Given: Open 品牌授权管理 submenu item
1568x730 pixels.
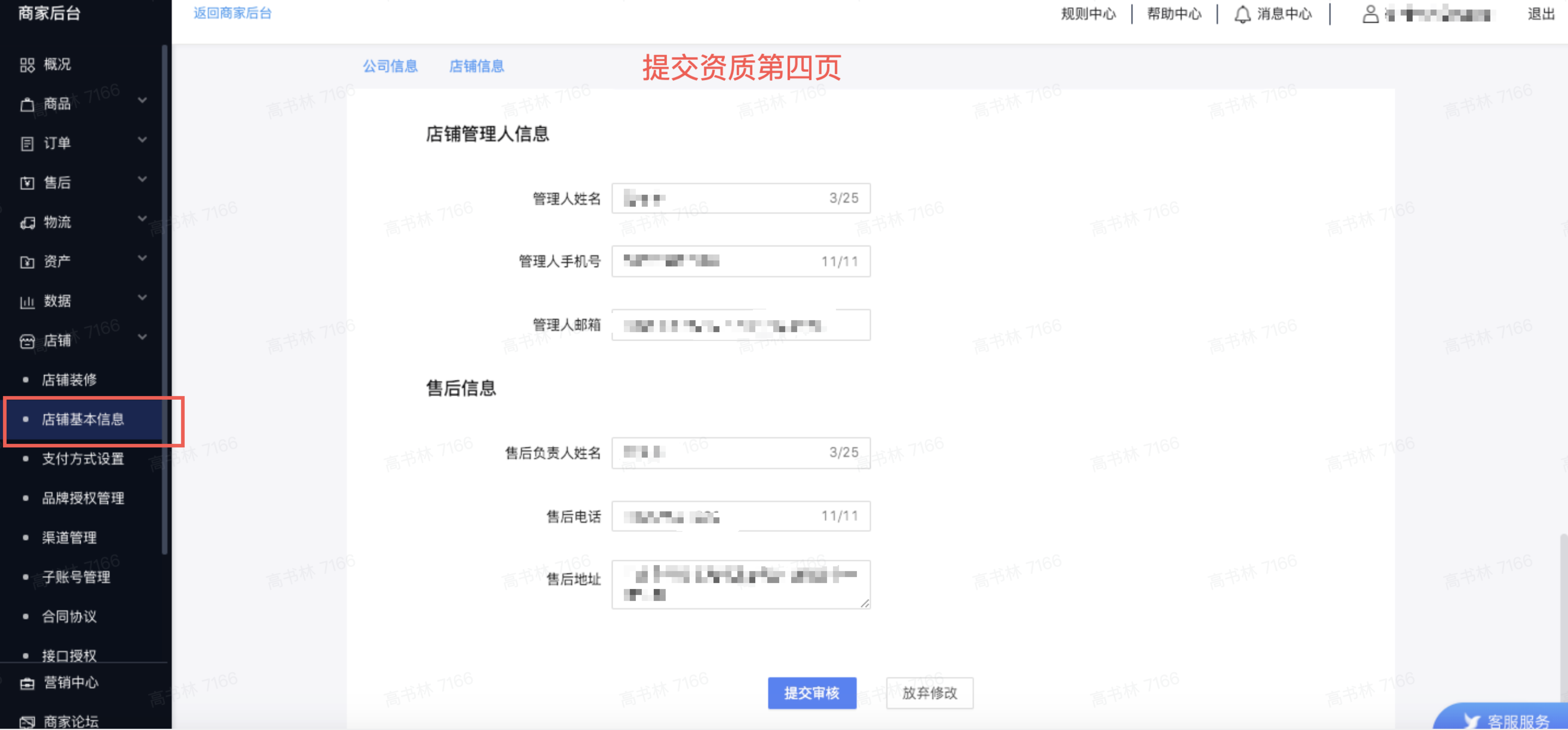Looking at the screenshot, I should point(83,499).
